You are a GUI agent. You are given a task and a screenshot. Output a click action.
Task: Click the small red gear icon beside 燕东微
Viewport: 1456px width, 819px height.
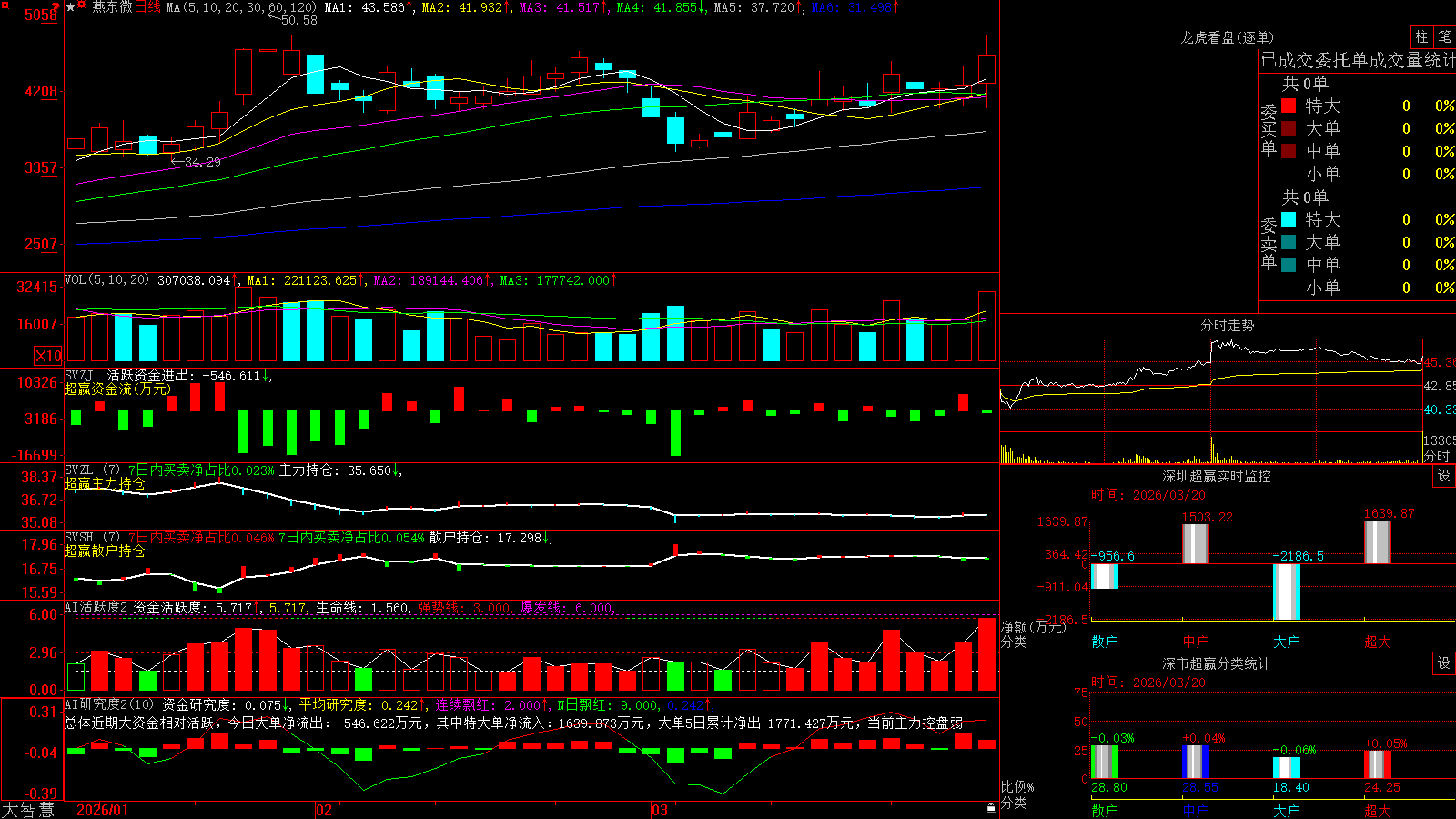82,6
